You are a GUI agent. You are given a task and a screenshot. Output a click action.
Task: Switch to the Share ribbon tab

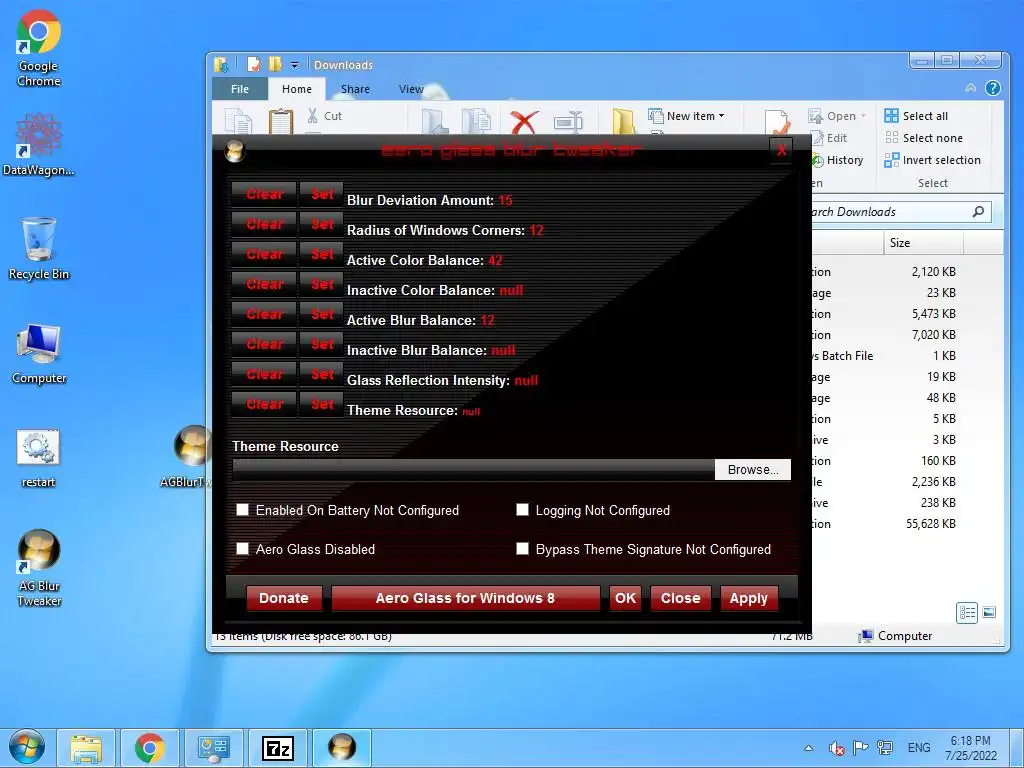tap(355, 89)
